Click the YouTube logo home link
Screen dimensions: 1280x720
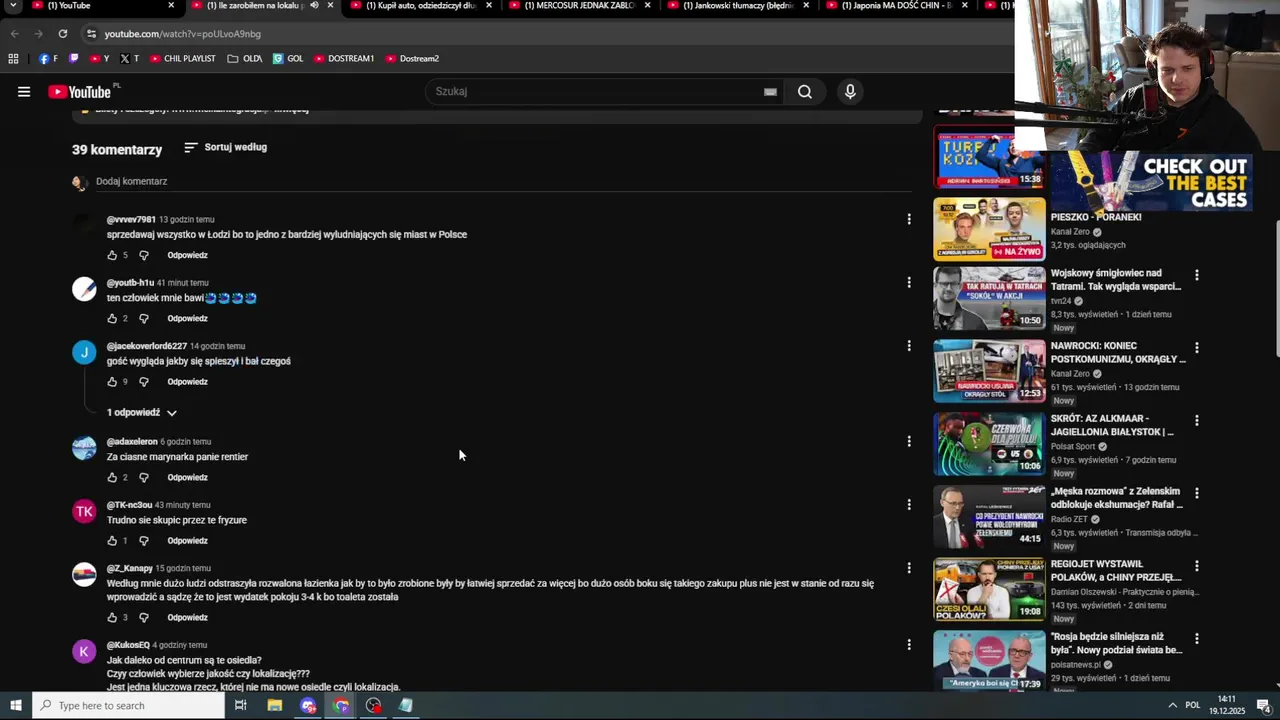[x=80, y=92]
